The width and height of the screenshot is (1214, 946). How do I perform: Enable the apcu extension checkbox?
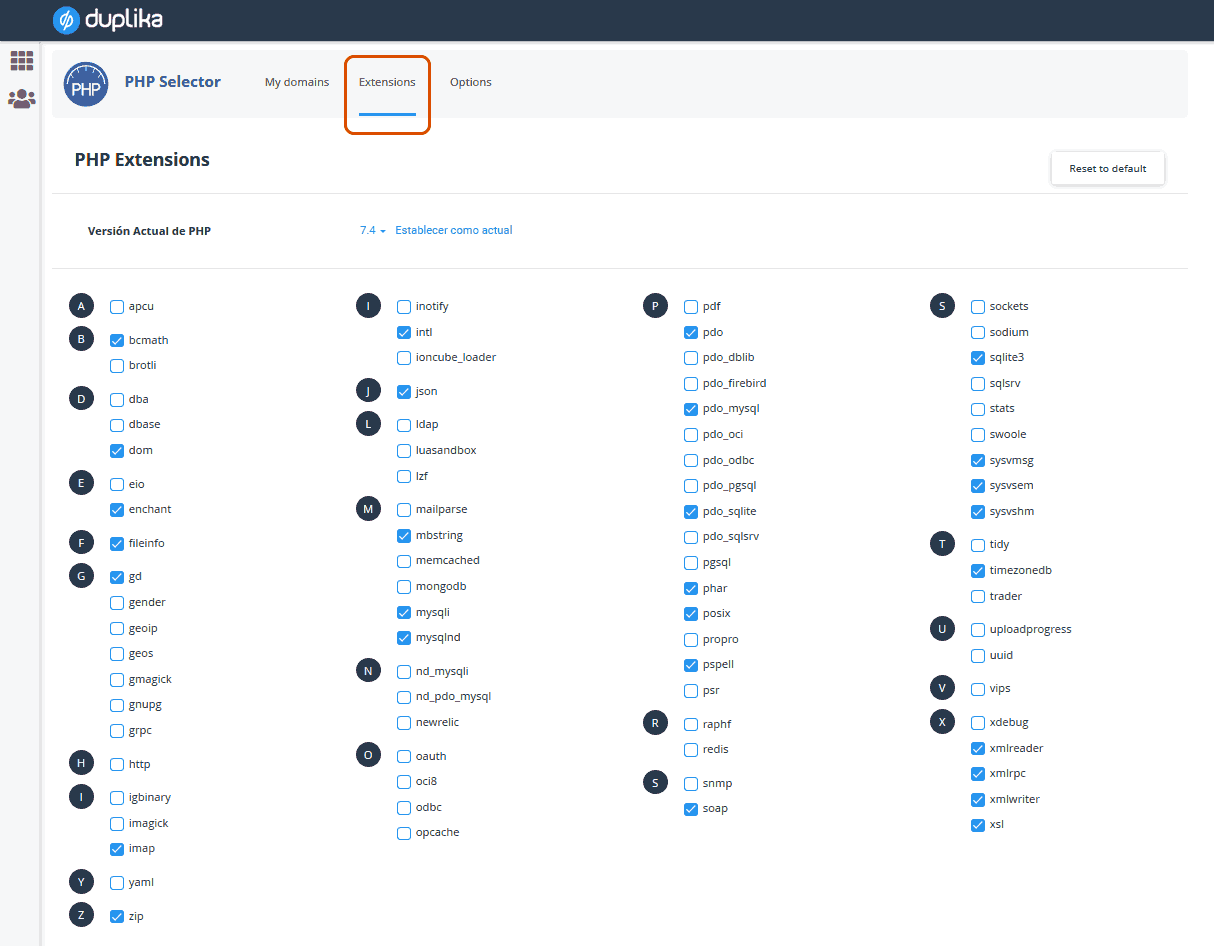(x=117, y=307)
